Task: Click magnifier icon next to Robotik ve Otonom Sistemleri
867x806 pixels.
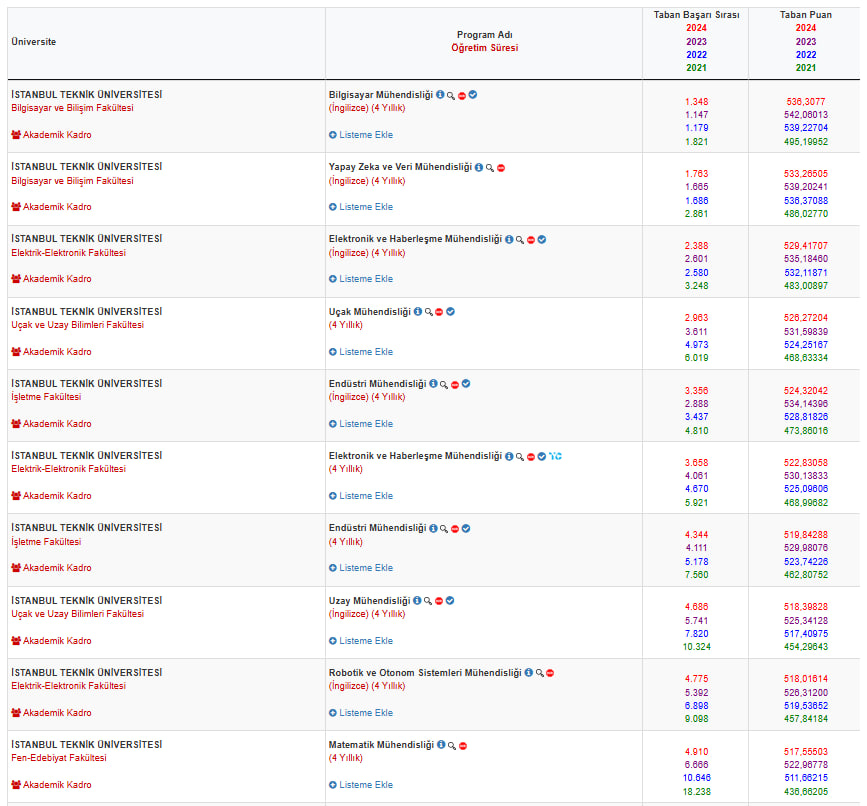Action: pyautogui.click(x=539, y=673)
